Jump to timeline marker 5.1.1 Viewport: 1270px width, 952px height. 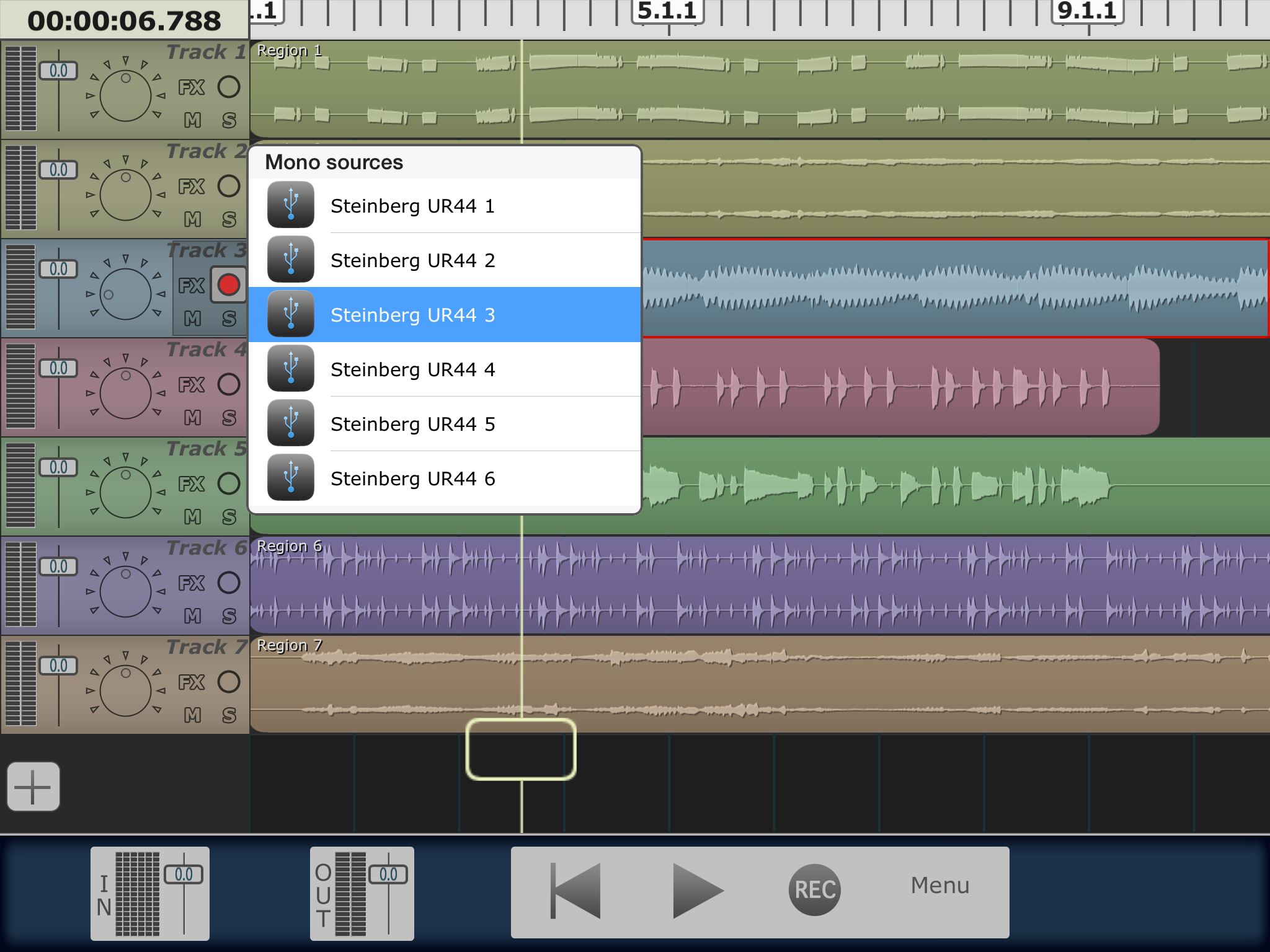click(668, 11)
